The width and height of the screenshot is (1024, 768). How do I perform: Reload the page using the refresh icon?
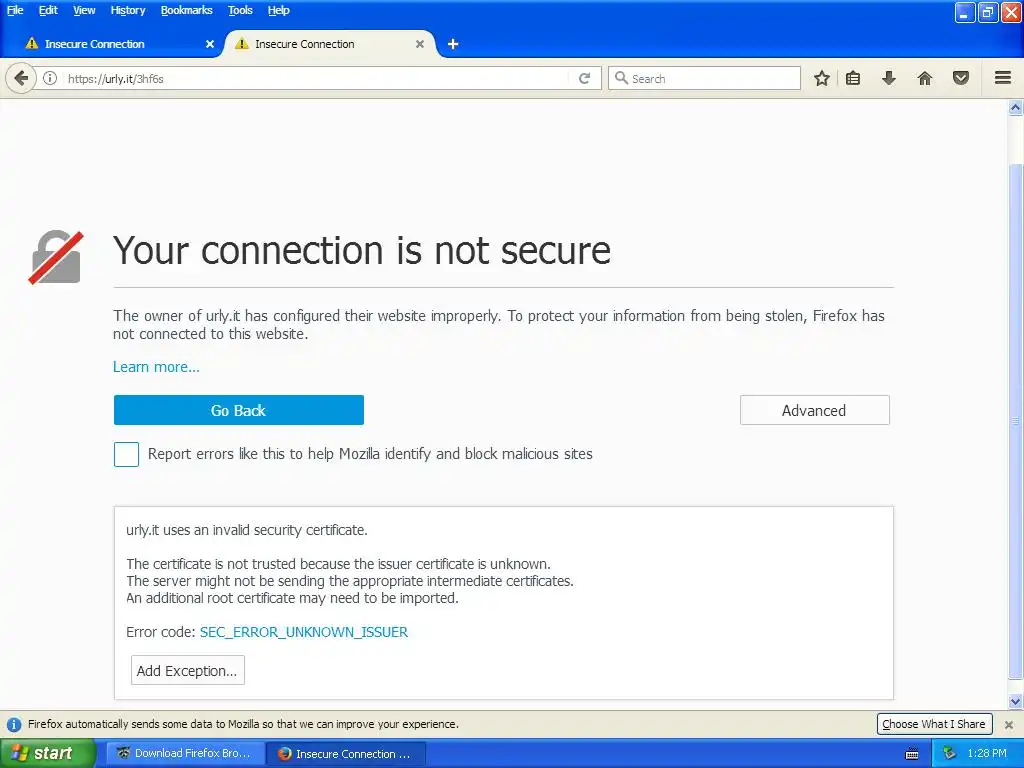coord(584,78)
